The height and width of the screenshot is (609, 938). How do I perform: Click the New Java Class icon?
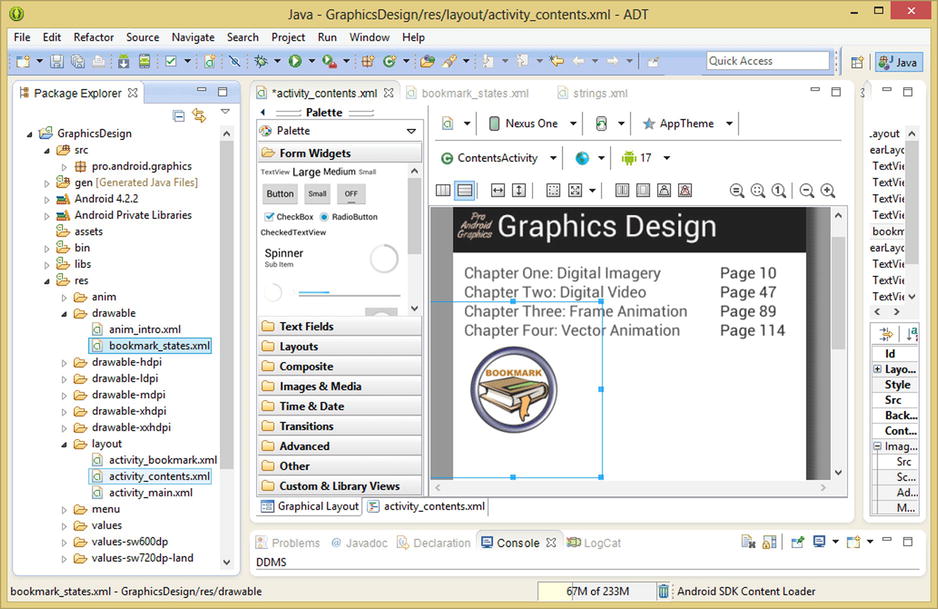pos(389,61)
